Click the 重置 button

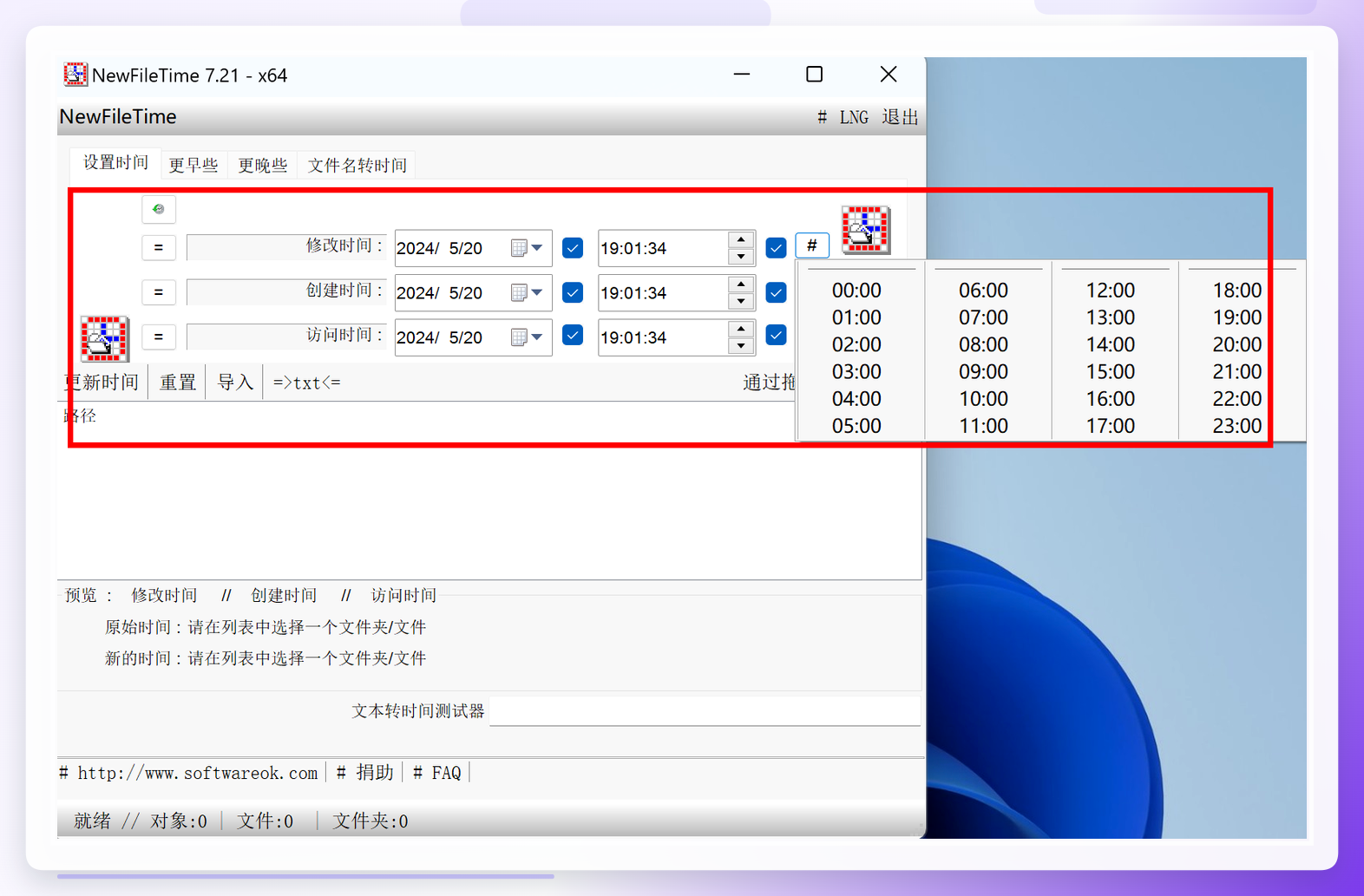coord(178,383)
